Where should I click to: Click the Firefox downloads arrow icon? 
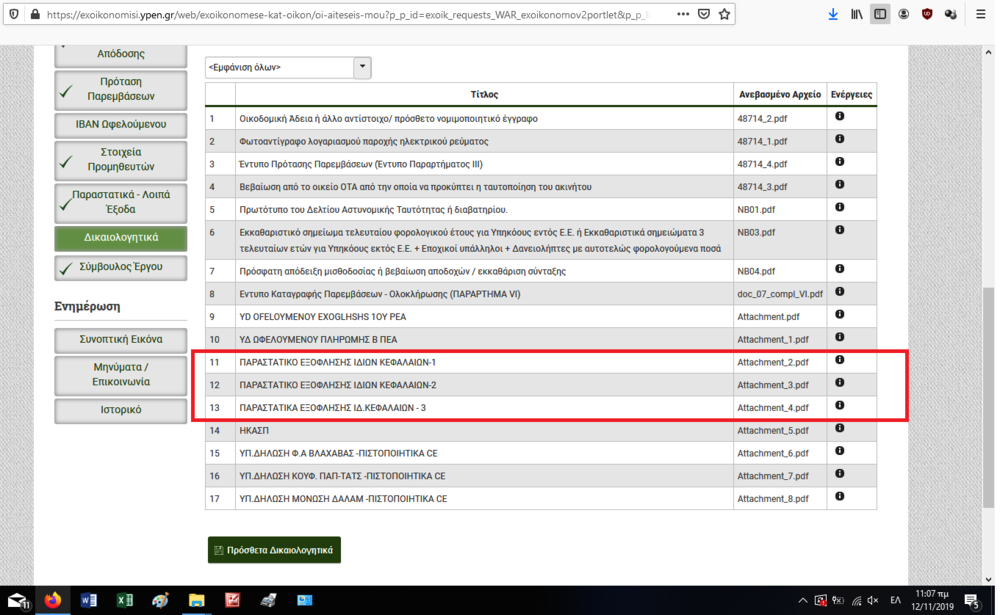833,15
